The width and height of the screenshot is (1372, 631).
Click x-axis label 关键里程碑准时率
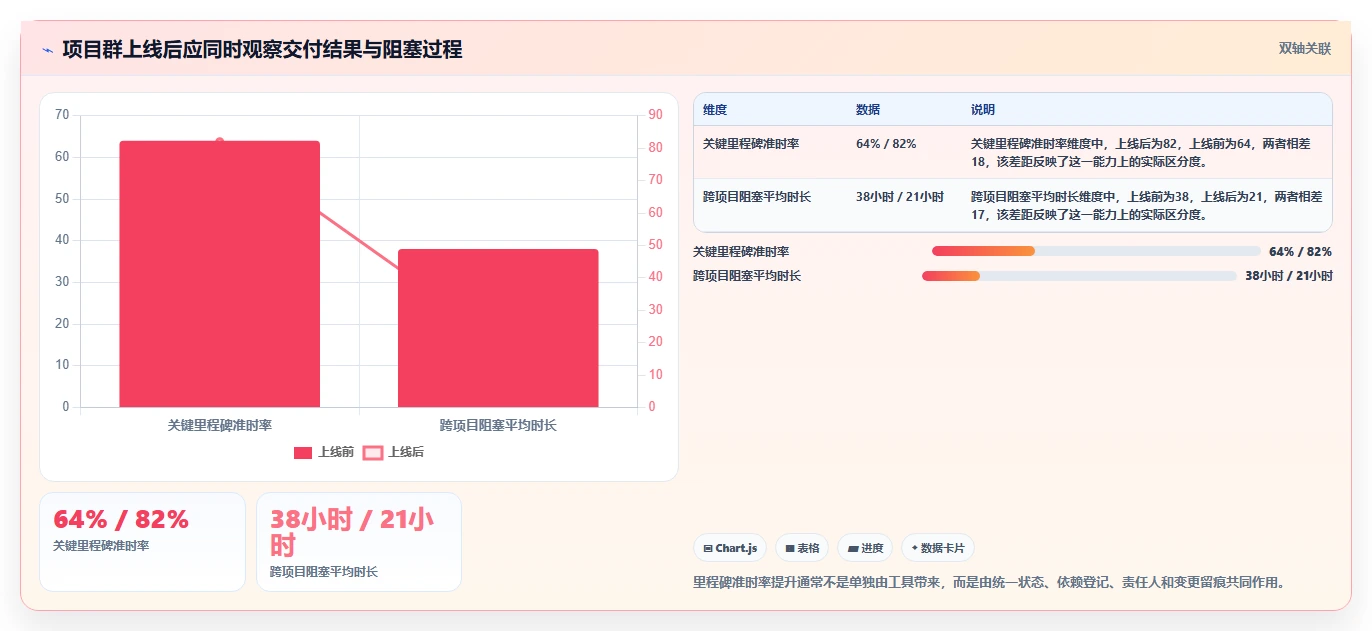220,425
